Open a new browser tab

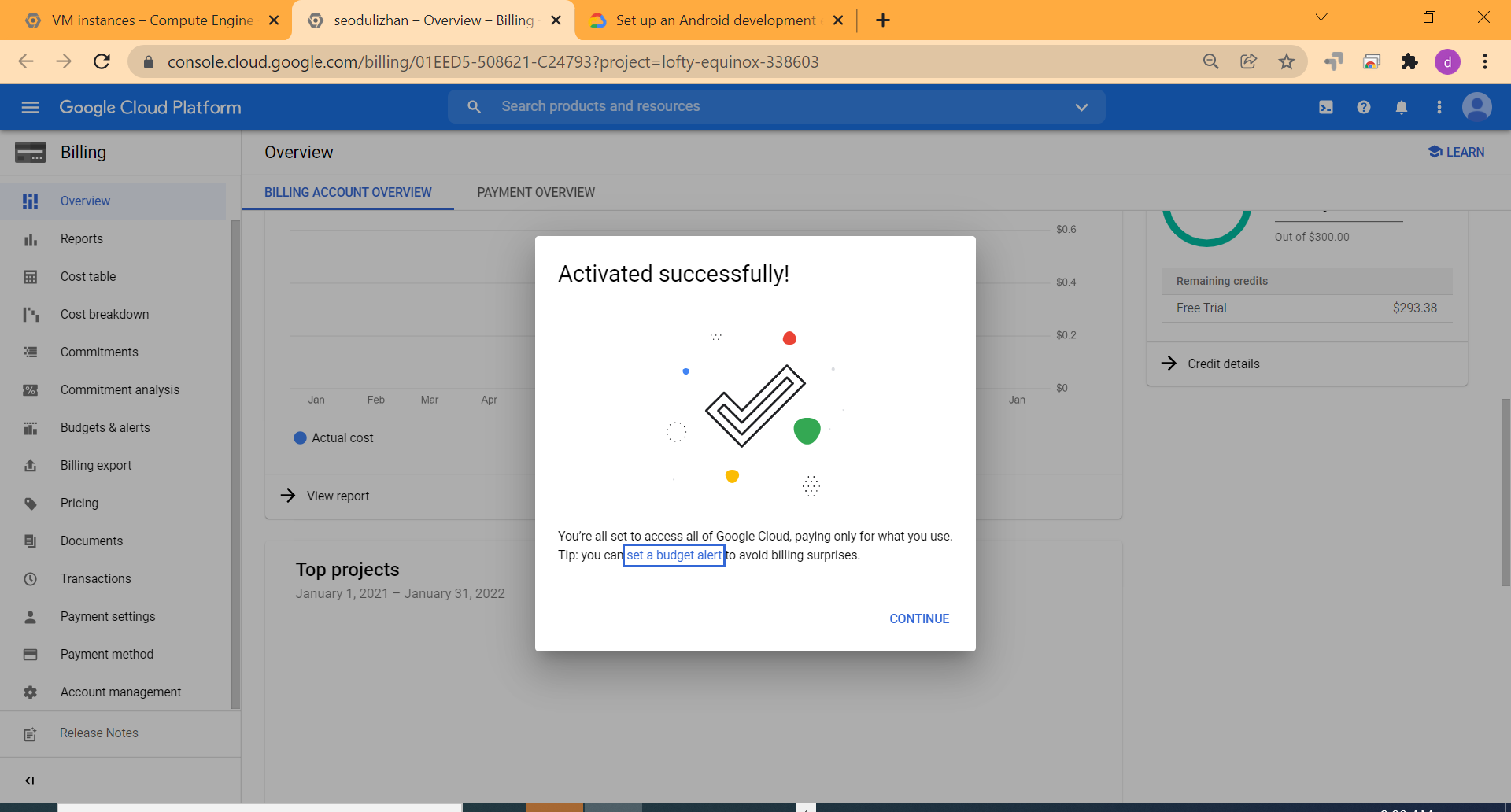pyautogui.click(x=883, y=20)
